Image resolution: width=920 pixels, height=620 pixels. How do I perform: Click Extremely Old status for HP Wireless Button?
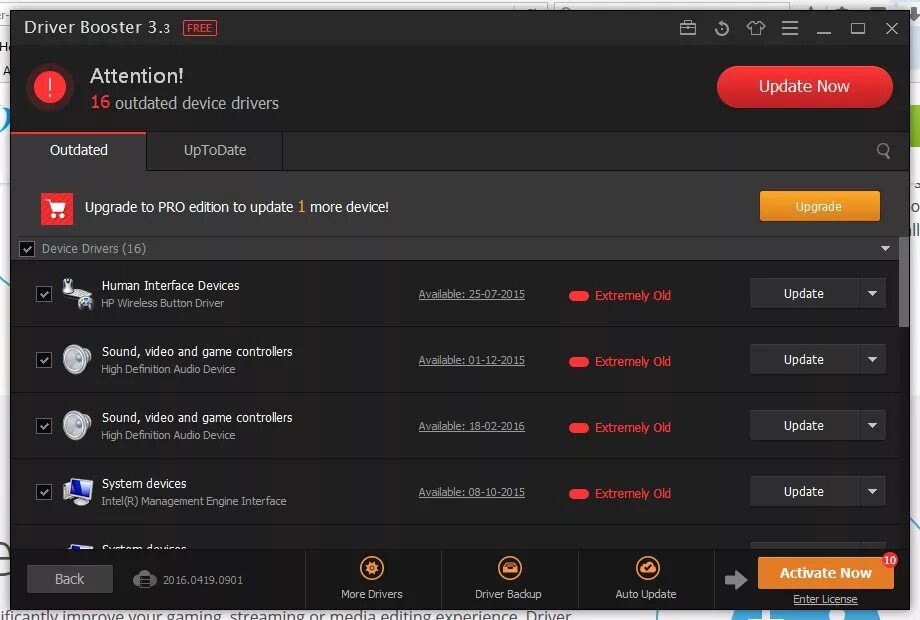pos(620,296)
